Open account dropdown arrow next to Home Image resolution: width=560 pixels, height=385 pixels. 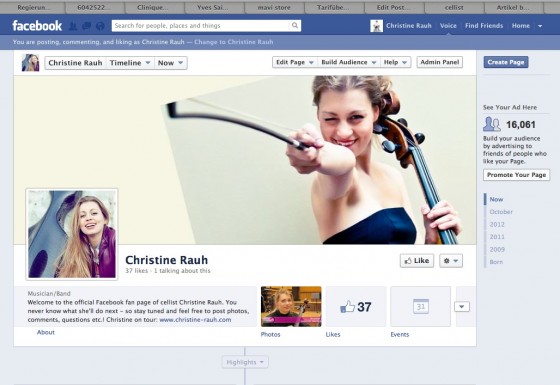(540, 26)
